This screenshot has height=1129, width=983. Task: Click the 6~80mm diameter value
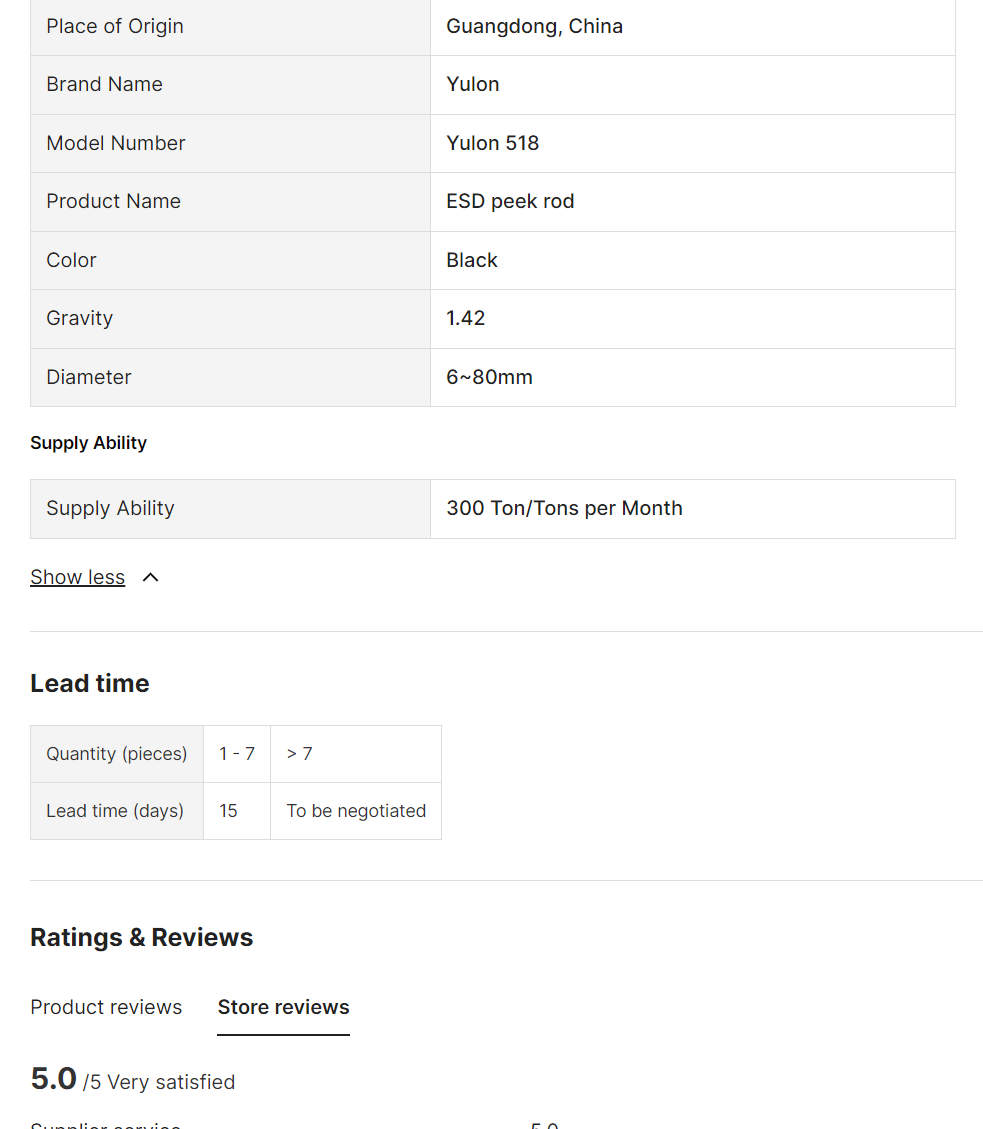pos(489,377)
